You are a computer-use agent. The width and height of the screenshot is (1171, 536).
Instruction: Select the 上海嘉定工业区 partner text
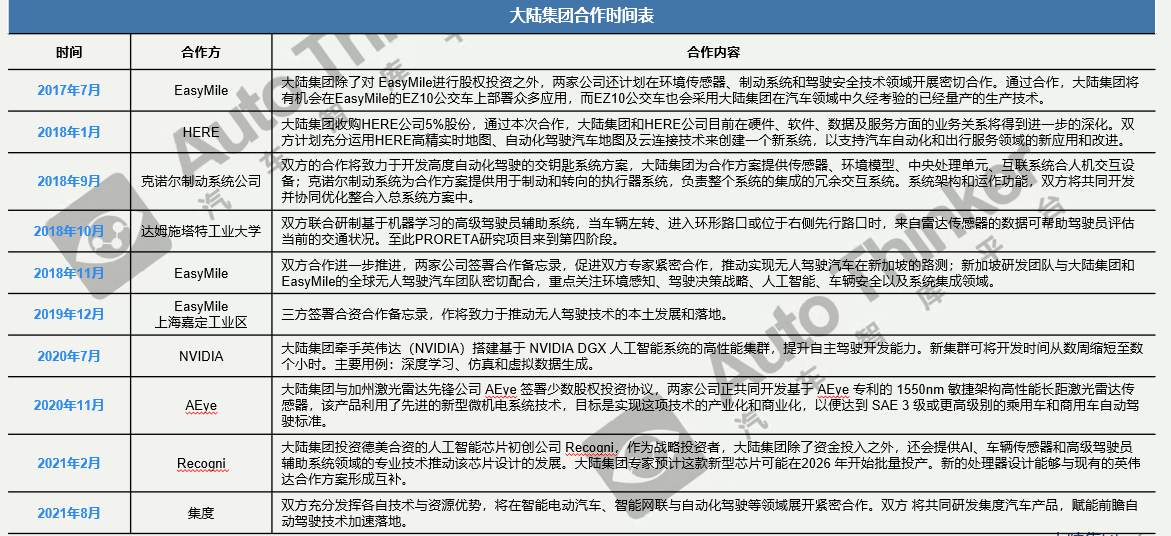201,322
